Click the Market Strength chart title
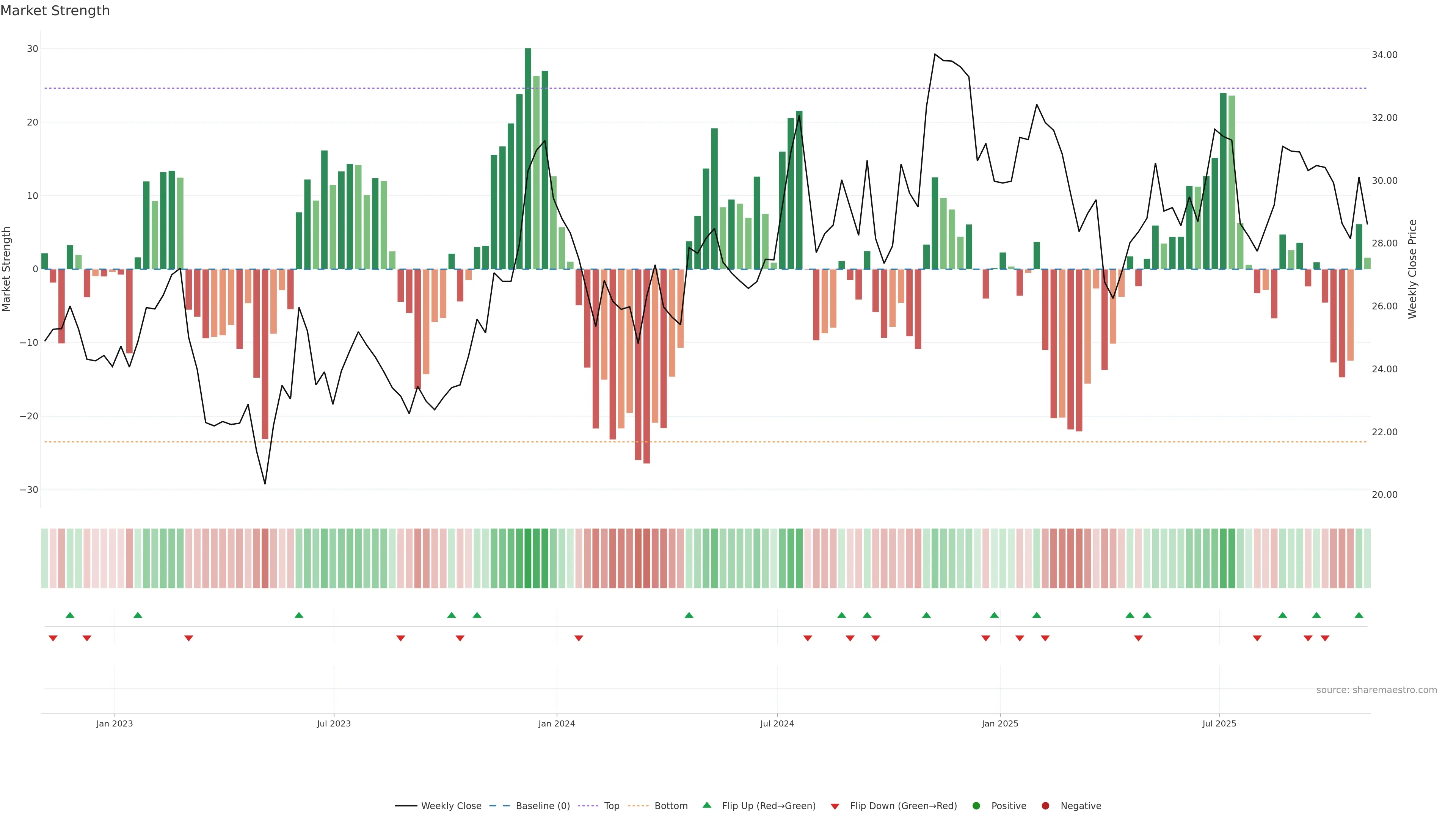The width and height of the screenshot is (1456, 819). coord(55,11)
